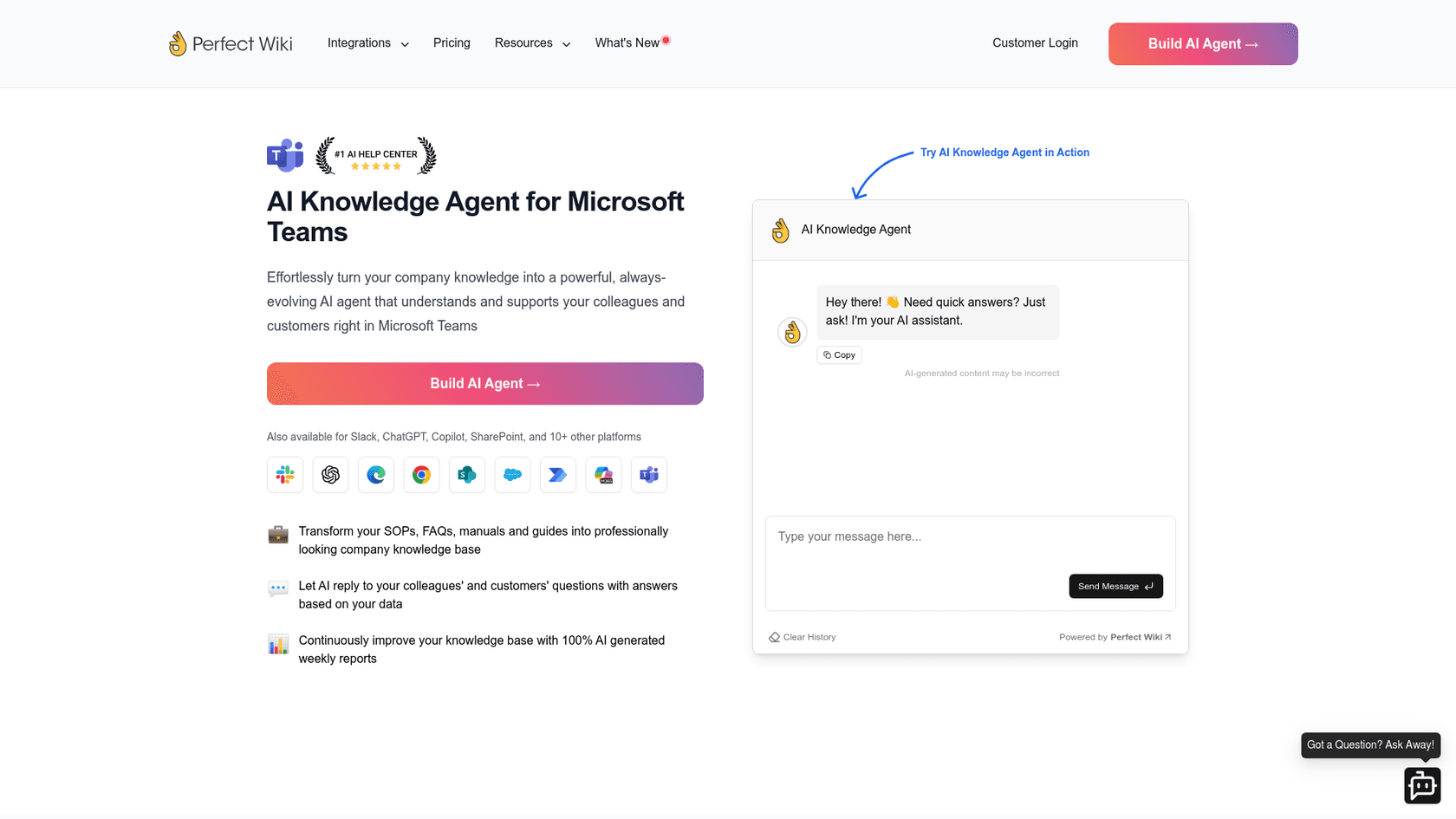Select the SharePoint integration icon

click(467, 475)
